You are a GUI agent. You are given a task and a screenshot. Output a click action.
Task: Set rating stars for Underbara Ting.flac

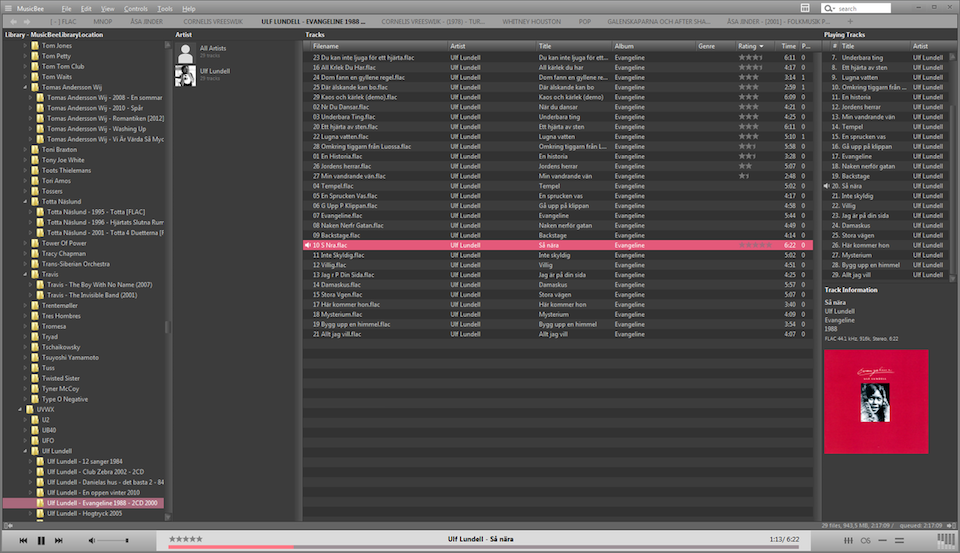pos(748,117)
